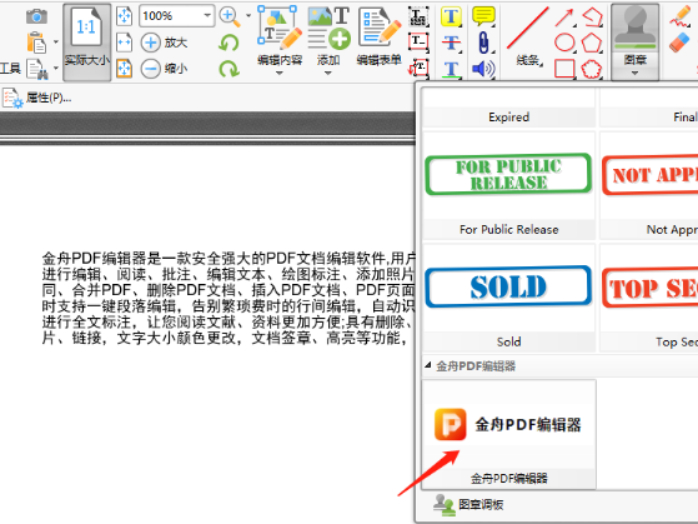Select the text callout tool icon
Viewport: 698px width, 524px height.
419,68
